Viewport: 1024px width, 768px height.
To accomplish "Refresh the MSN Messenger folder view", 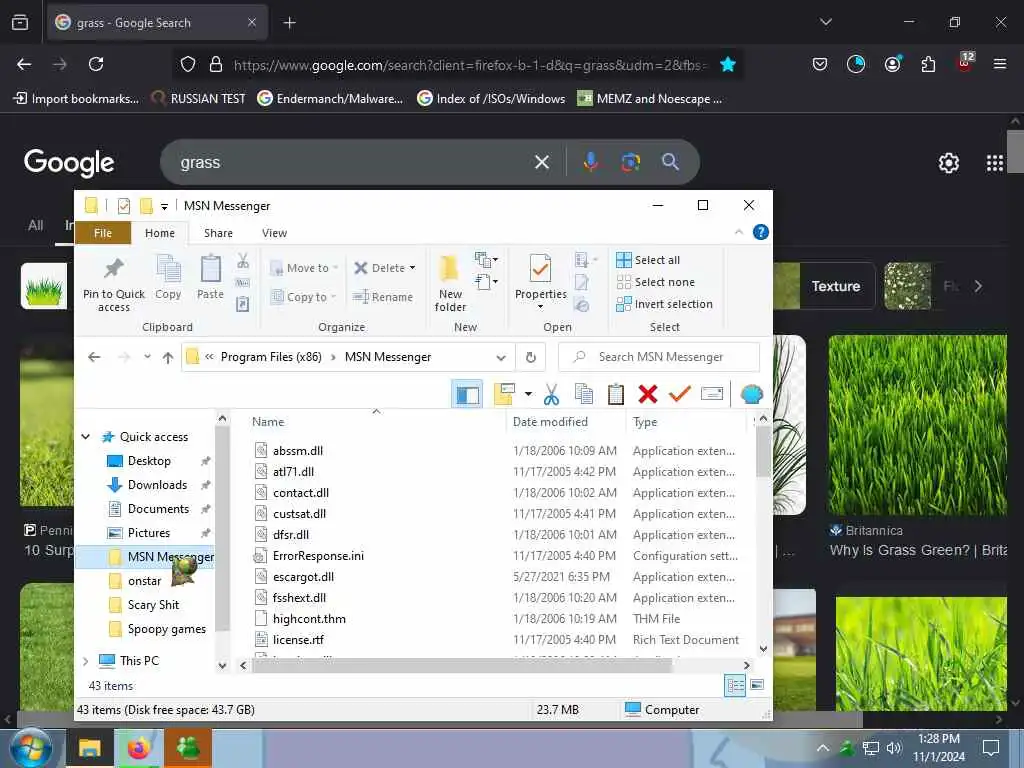I will click(x=530, y=357).
